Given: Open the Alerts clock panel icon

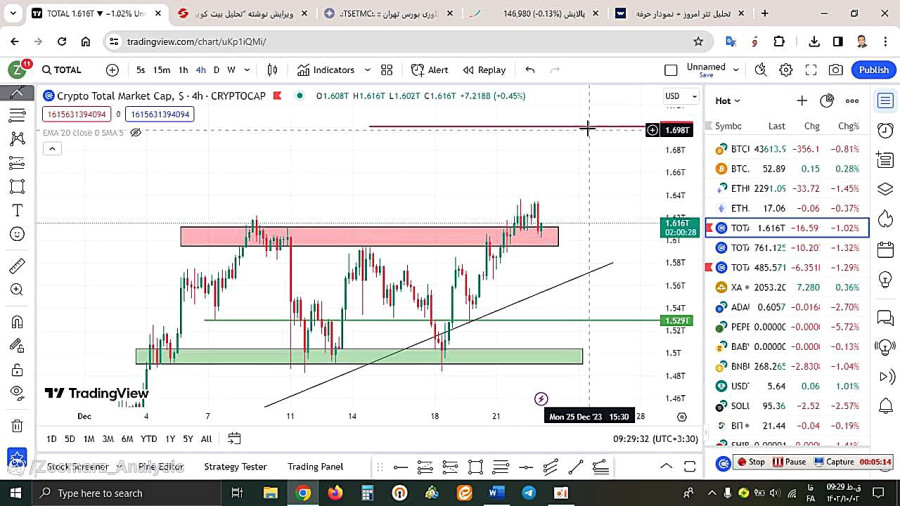Looking at the screenshot, I should [885, 130].
